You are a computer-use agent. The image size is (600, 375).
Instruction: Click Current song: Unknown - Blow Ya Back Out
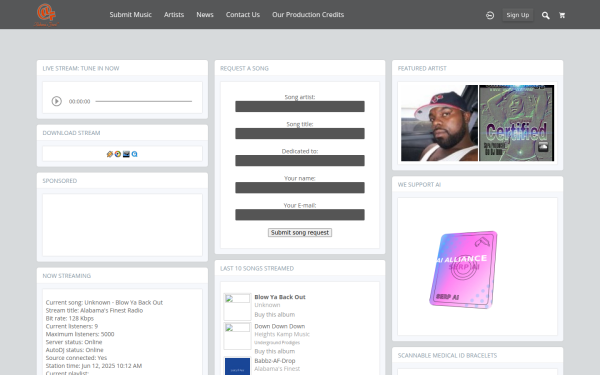pyautogui.click(x=104, y=302)
